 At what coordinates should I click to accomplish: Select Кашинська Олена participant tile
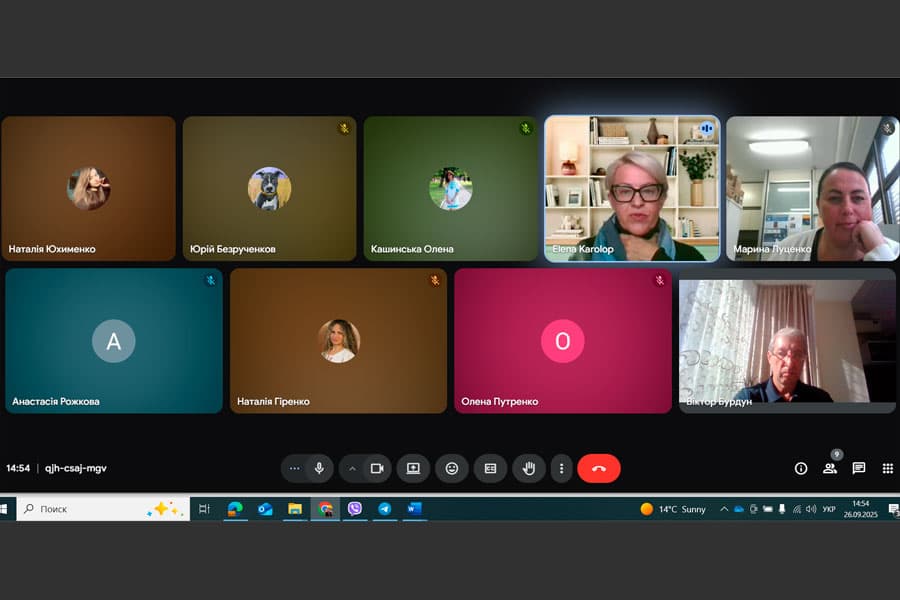(451, 189)
